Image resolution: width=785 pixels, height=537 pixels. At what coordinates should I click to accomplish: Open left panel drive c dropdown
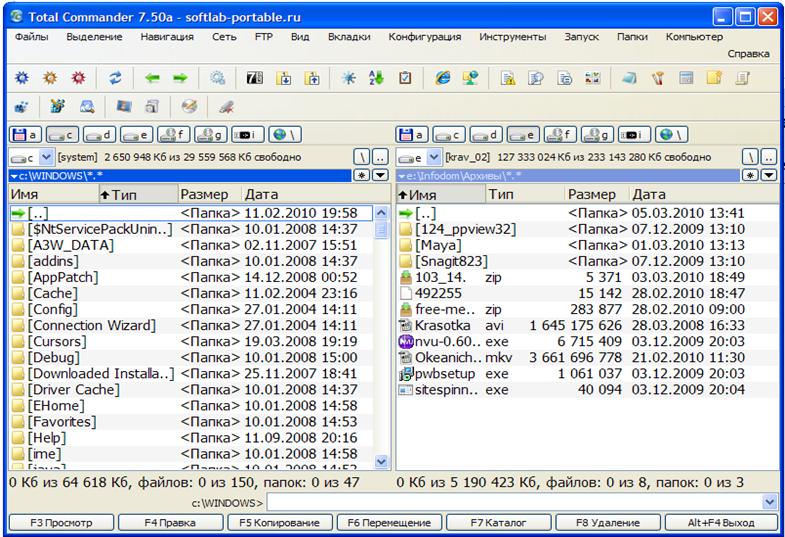pyautogui.click(x=46, y=157)
